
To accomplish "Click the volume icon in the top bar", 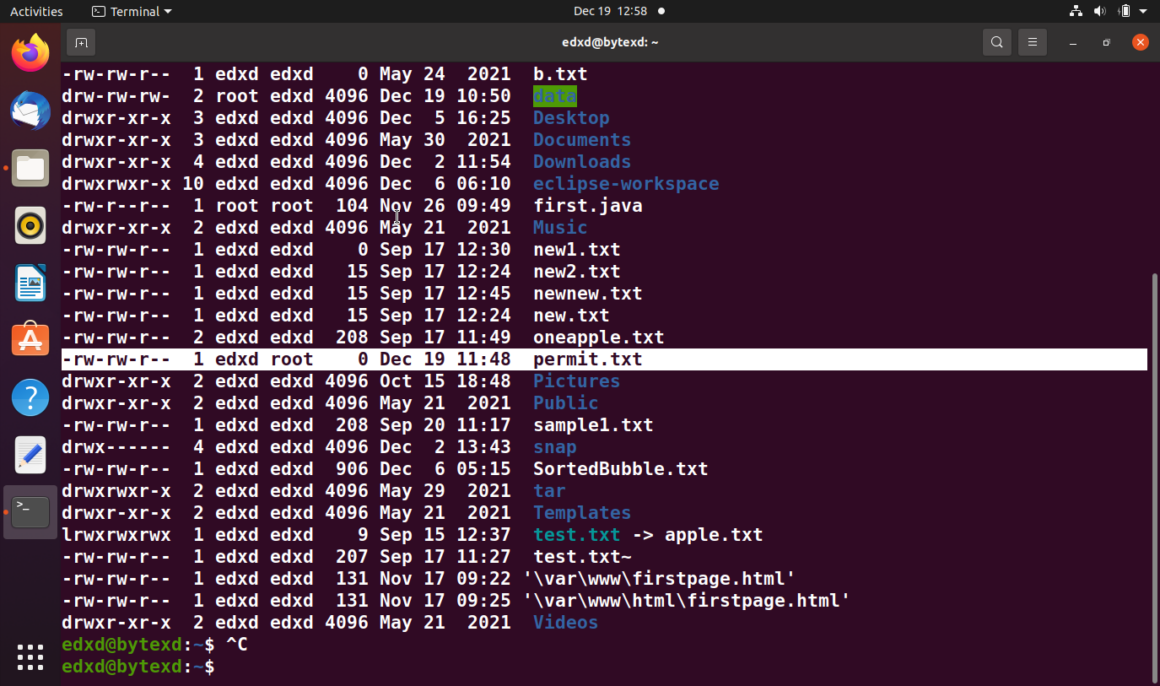I will (x=1099, y=11).
